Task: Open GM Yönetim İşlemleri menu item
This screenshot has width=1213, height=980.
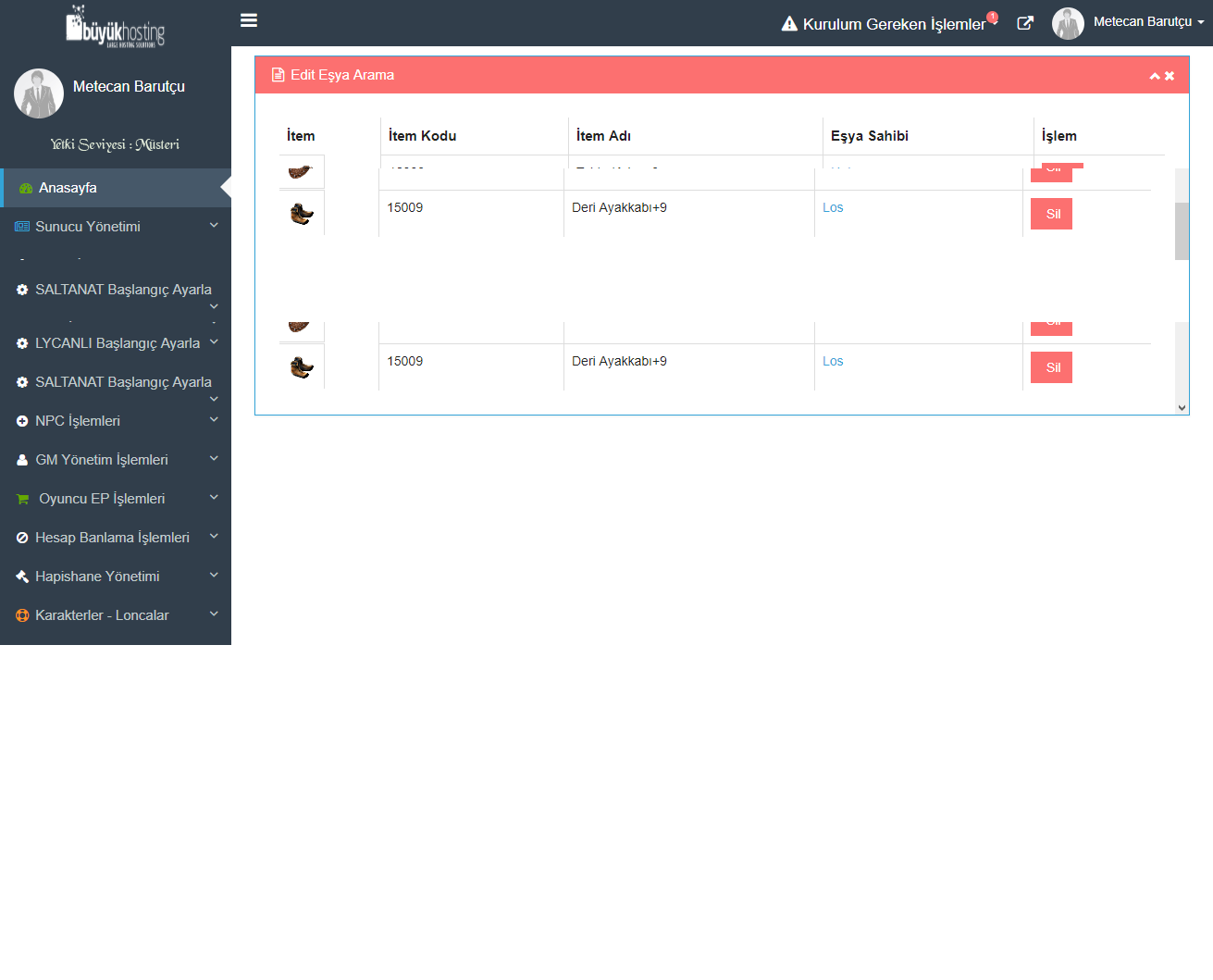Action: [116, 460]
